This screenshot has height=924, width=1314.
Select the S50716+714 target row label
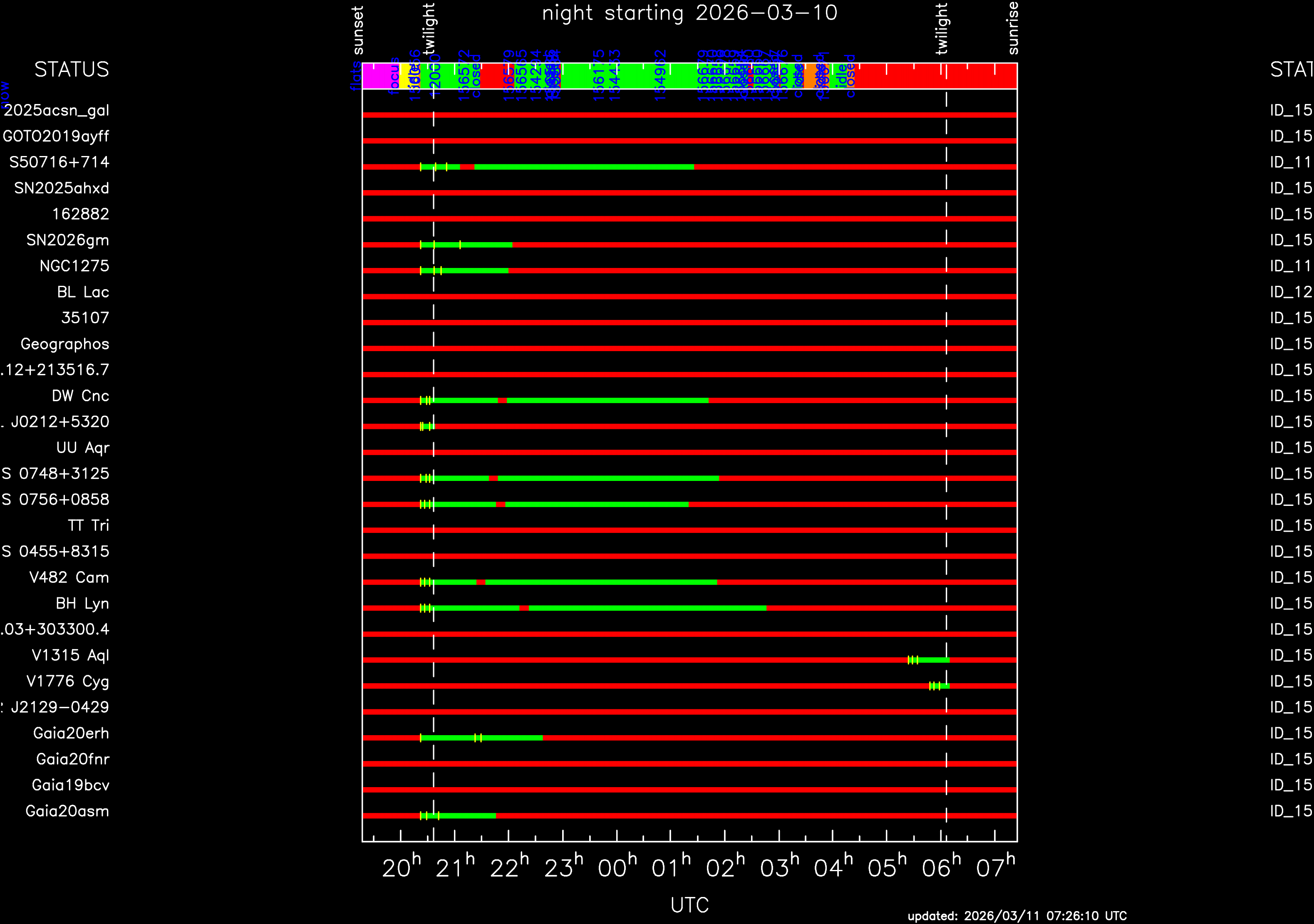(x=59, y=163)
